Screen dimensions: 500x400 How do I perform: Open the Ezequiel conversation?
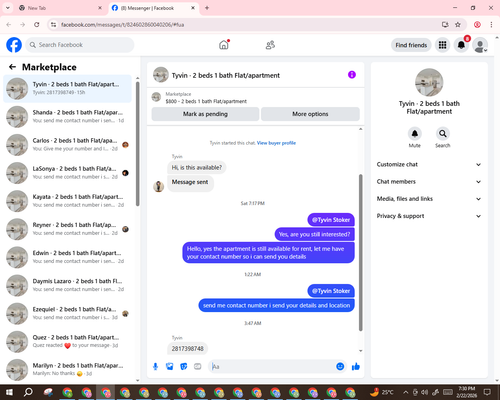(x=67, y=313)
